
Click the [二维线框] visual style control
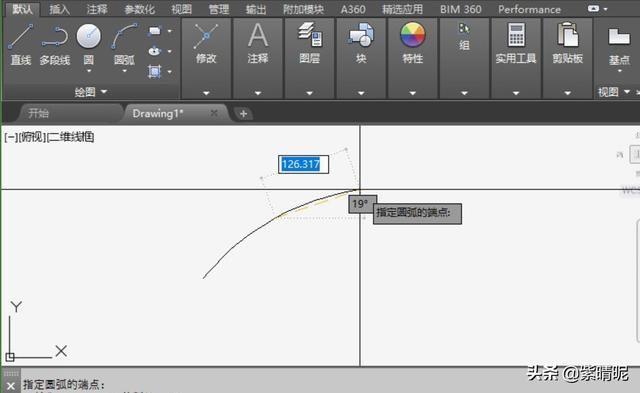tap(70, 137)
